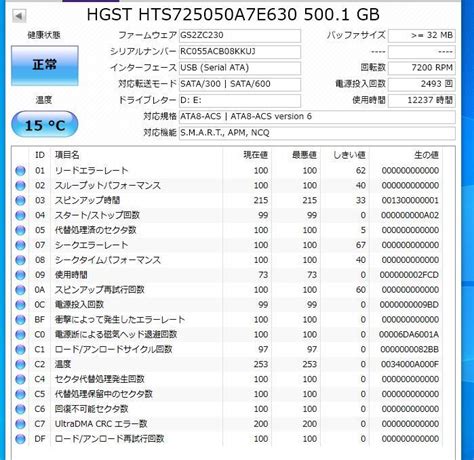Click status icon of row 0C 電源投入回数
This screenshot has height=460, width=474.
coord(20,305)
